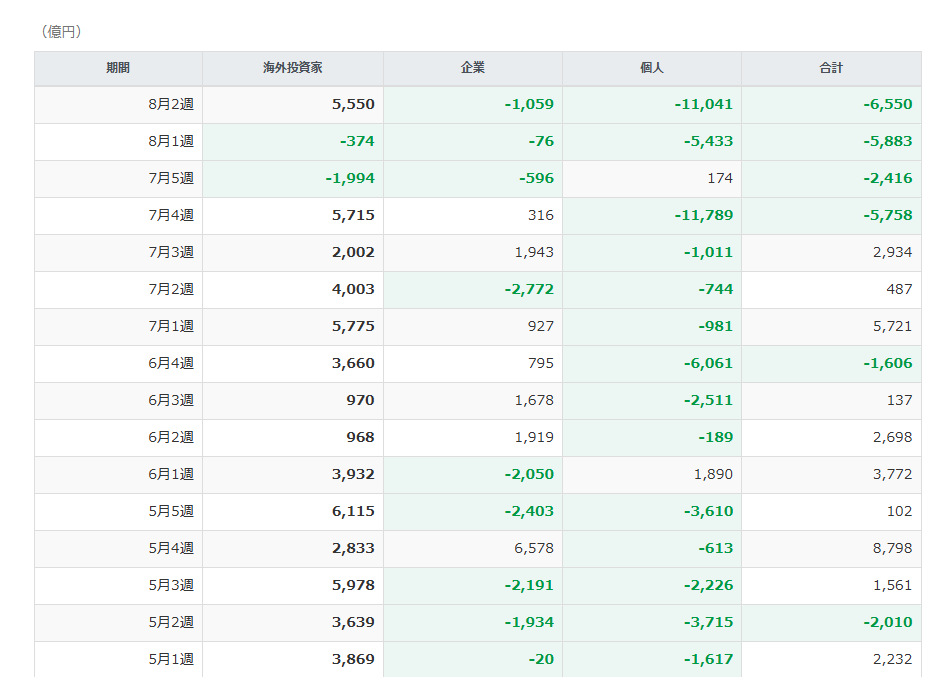The width and height of the screenshot is (927, 677).
Task: Click the 5,550 foreign investor value
Action: click(x=353, y=105)
